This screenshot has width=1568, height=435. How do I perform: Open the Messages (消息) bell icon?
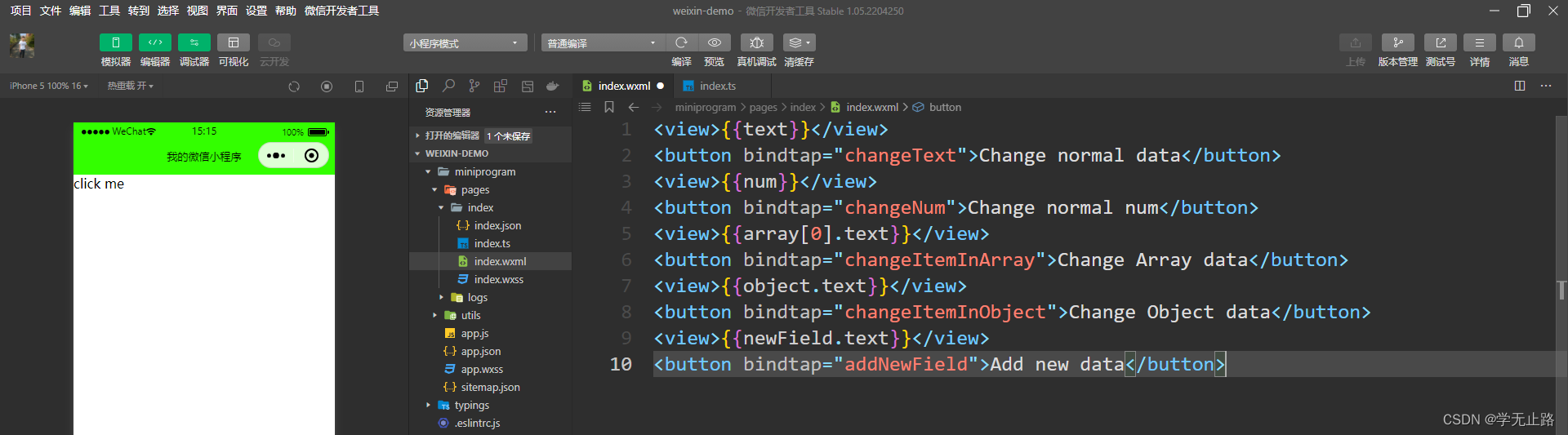pos(1518,42)
